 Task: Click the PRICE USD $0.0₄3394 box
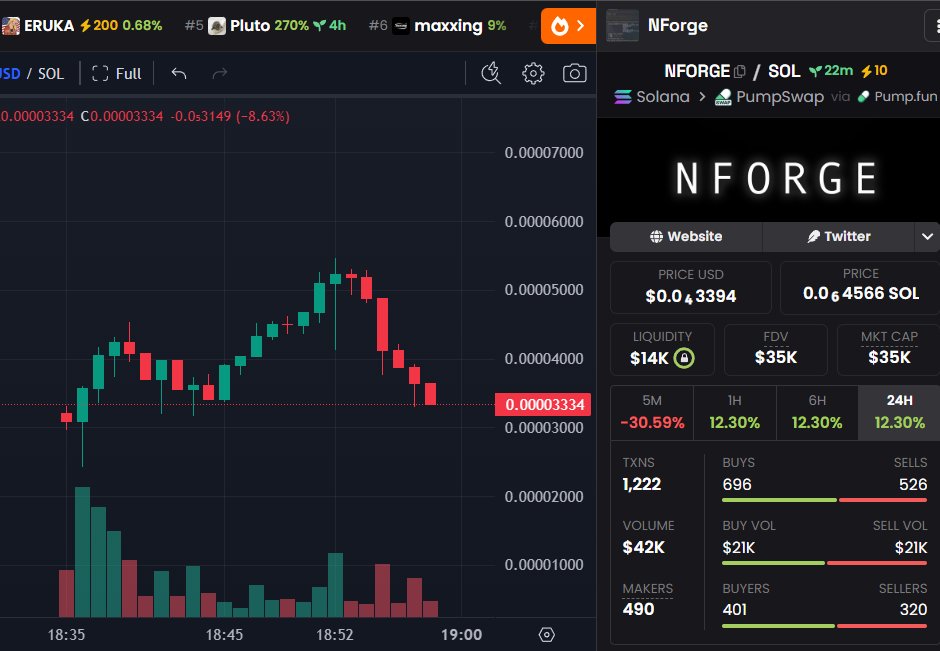pyautogui.click(x=691, y=287)
